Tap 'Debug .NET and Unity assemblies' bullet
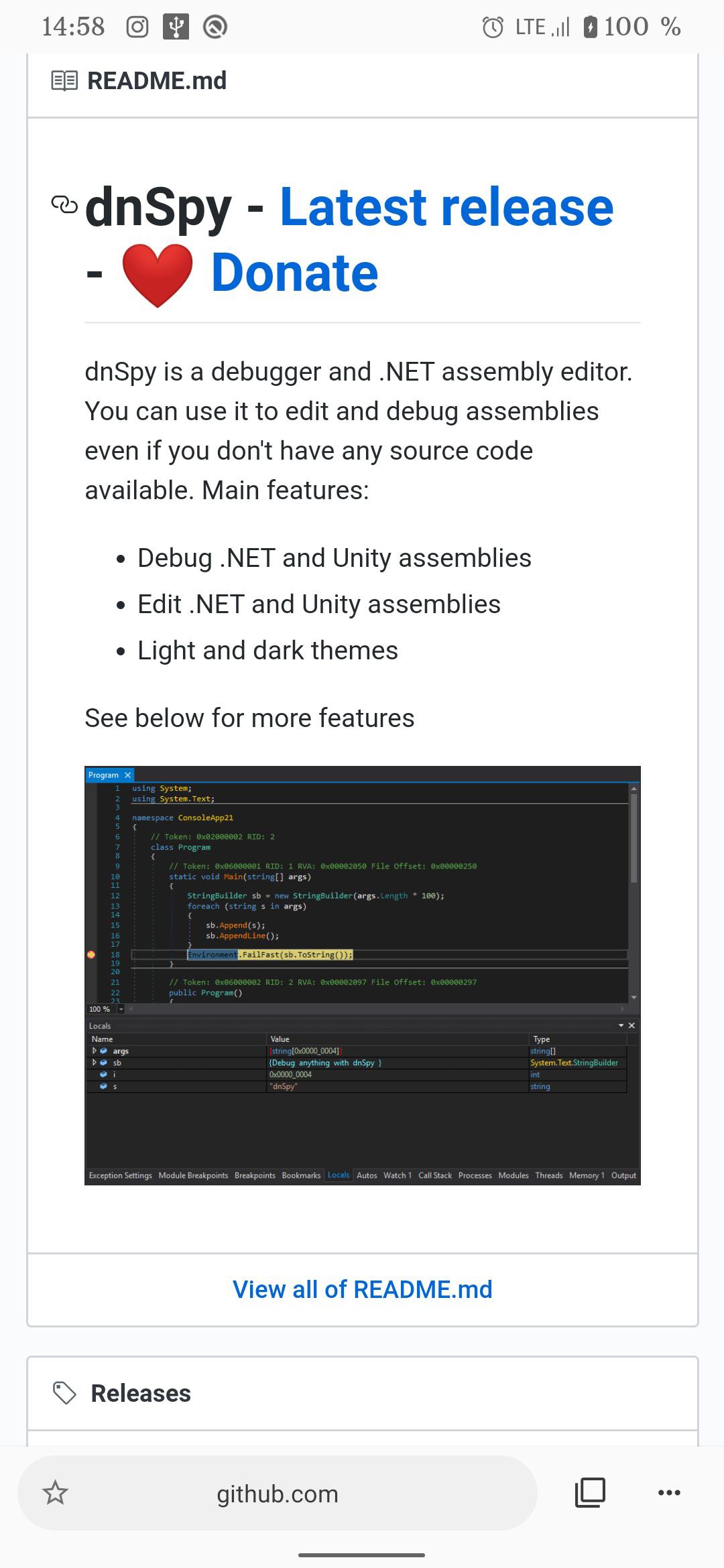Screen dimensions: 724x1568 coord(335,558)
